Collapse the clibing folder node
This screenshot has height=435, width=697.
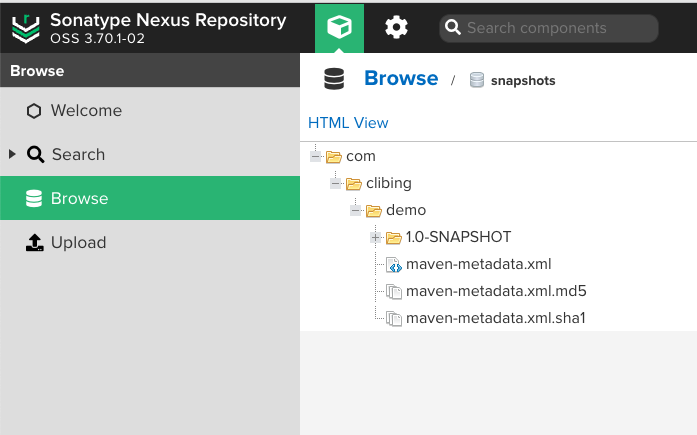[335, 183]
